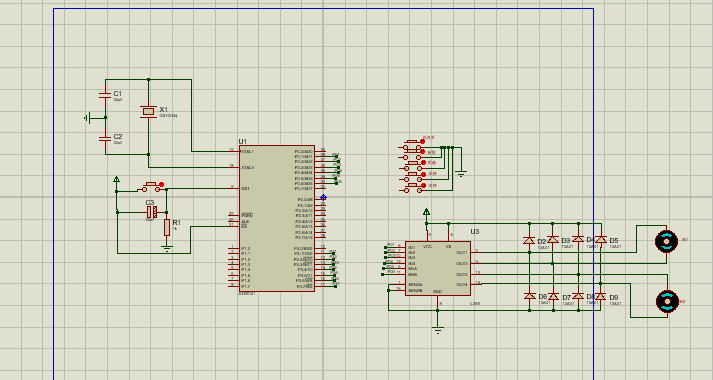Click GND pin label on U3
The height and width of the screenshot is (380, 713).
(x=437, y=291)
